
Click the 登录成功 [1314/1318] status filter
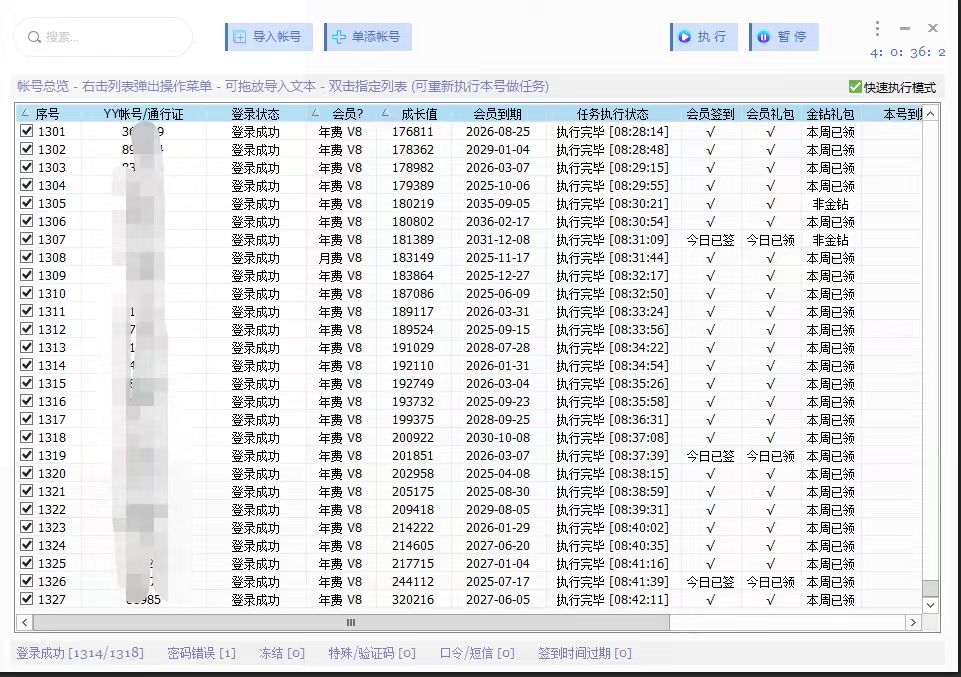tap(80, 653)
